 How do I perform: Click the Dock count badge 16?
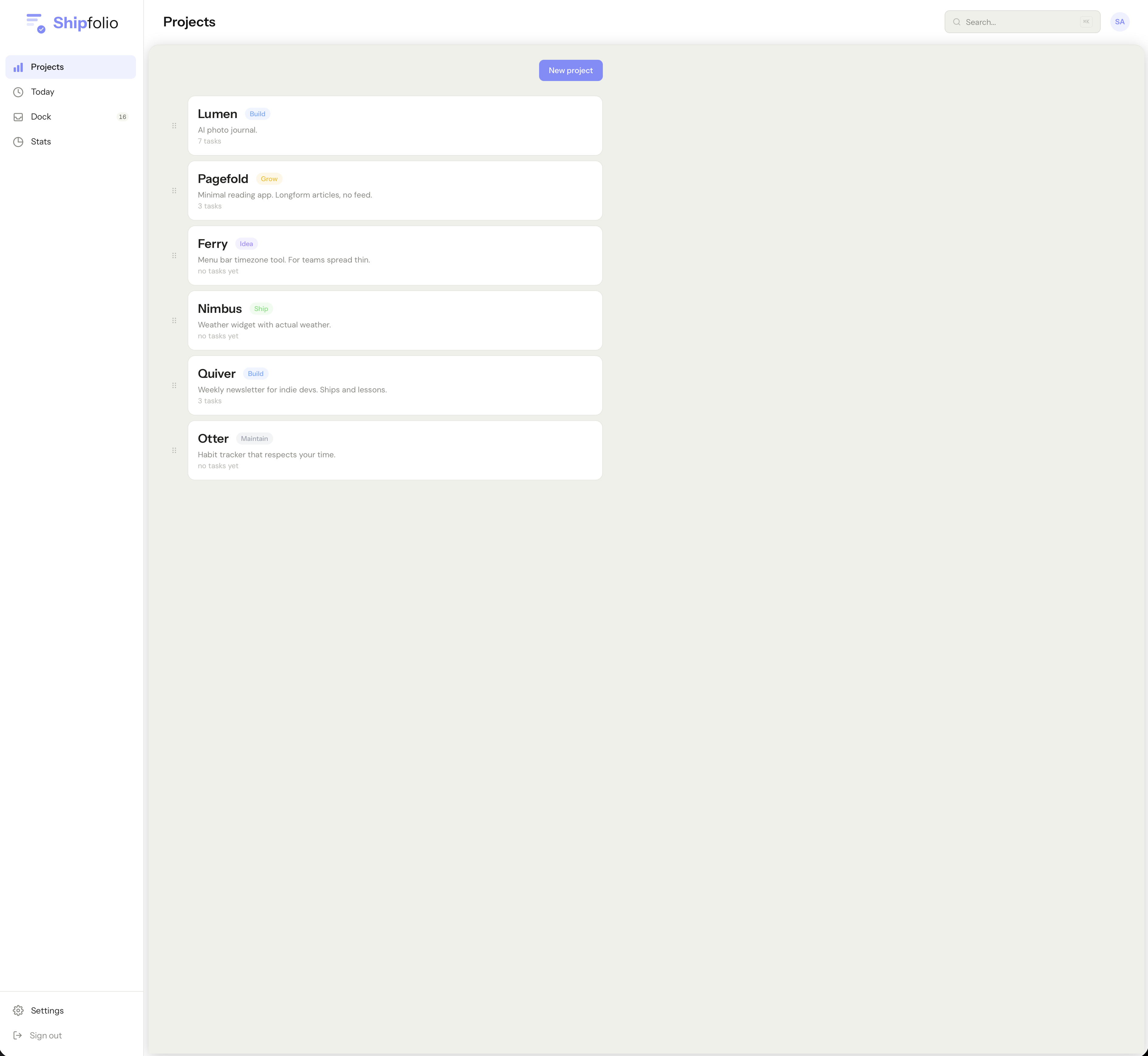122,117
